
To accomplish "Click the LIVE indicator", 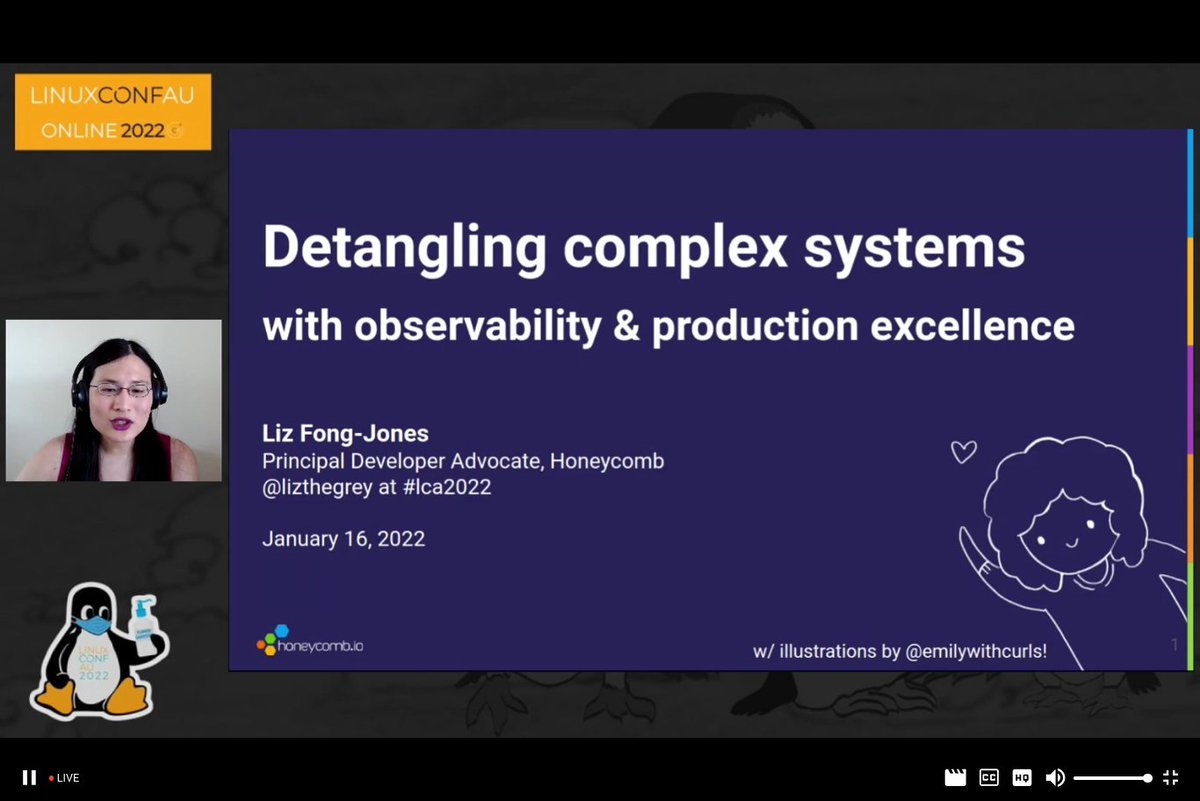I will [64, 778].
